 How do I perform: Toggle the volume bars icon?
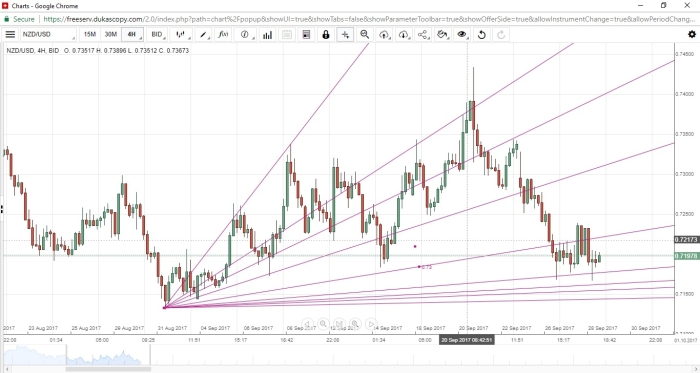click(267, 35)
